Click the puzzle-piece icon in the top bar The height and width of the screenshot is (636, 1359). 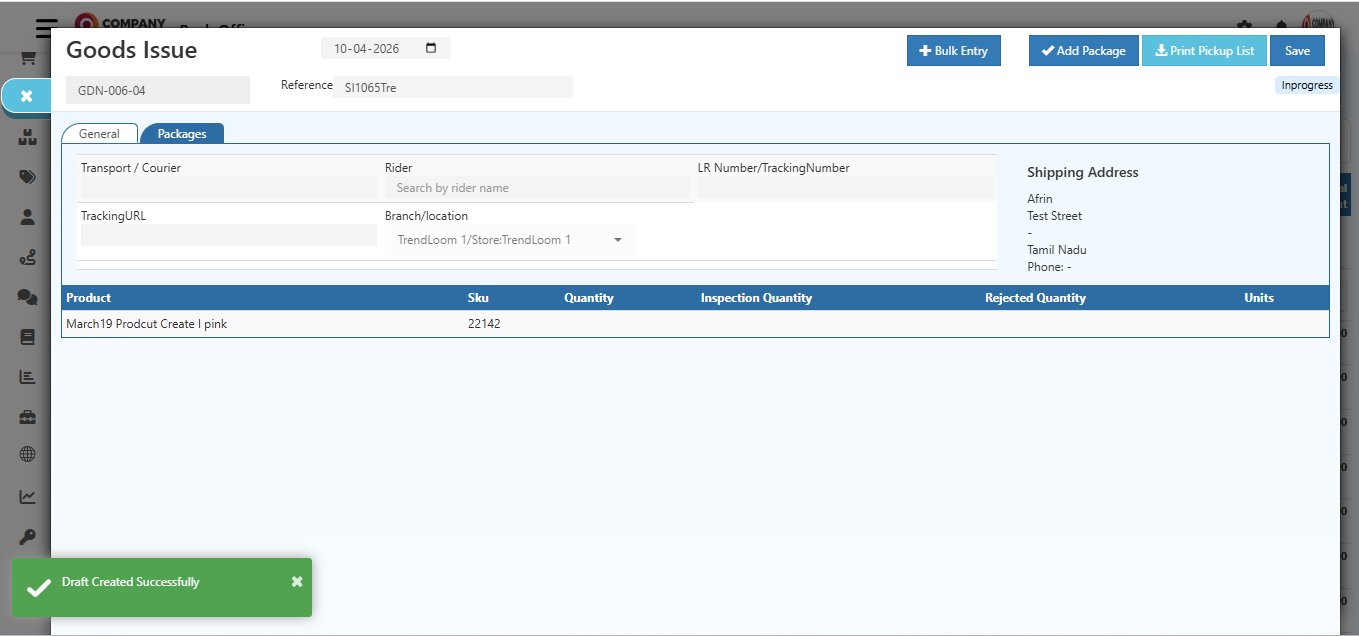[x=1246, y=22]
